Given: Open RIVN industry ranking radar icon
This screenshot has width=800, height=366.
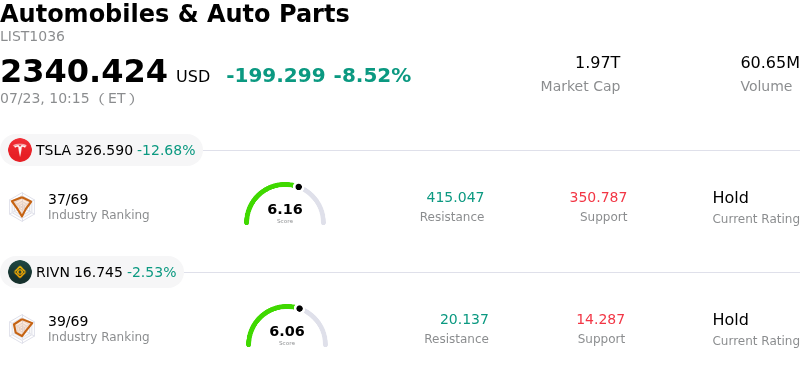Looking at the screenshot, I should 22,329.
